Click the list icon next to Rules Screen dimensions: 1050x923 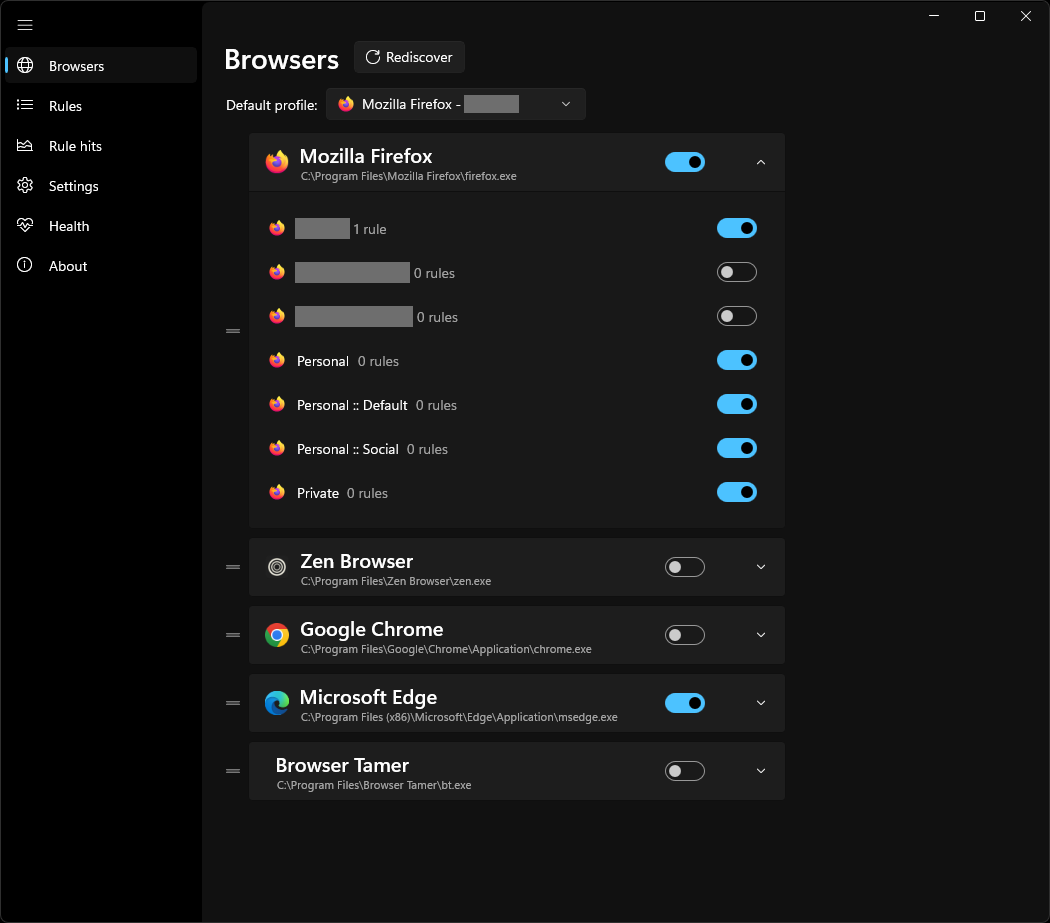tap(25, 105)
